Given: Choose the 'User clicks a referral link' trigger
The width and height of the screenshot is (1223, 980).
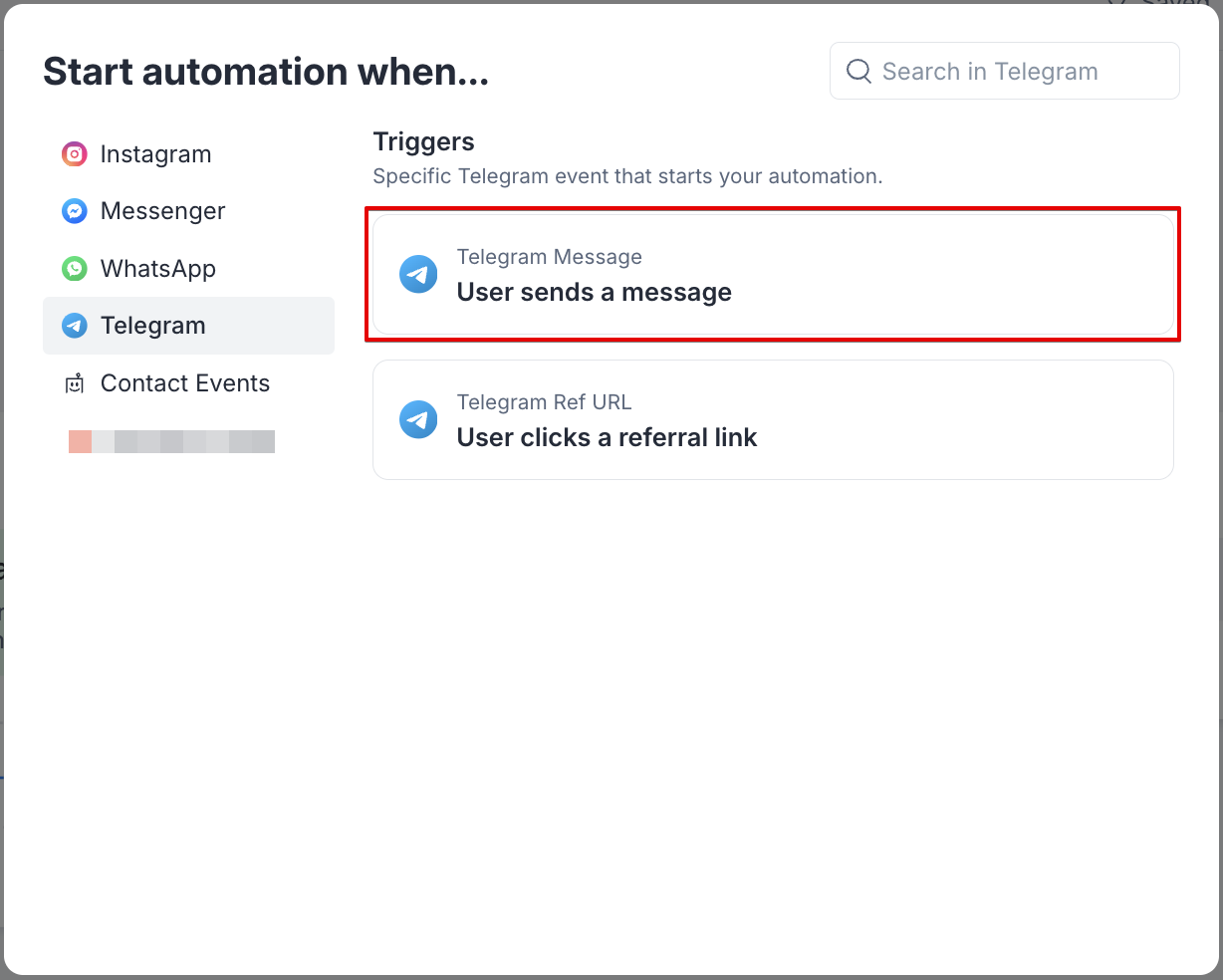Looking at the screenshot, I should pyautogui.click(x=608, y=438).
